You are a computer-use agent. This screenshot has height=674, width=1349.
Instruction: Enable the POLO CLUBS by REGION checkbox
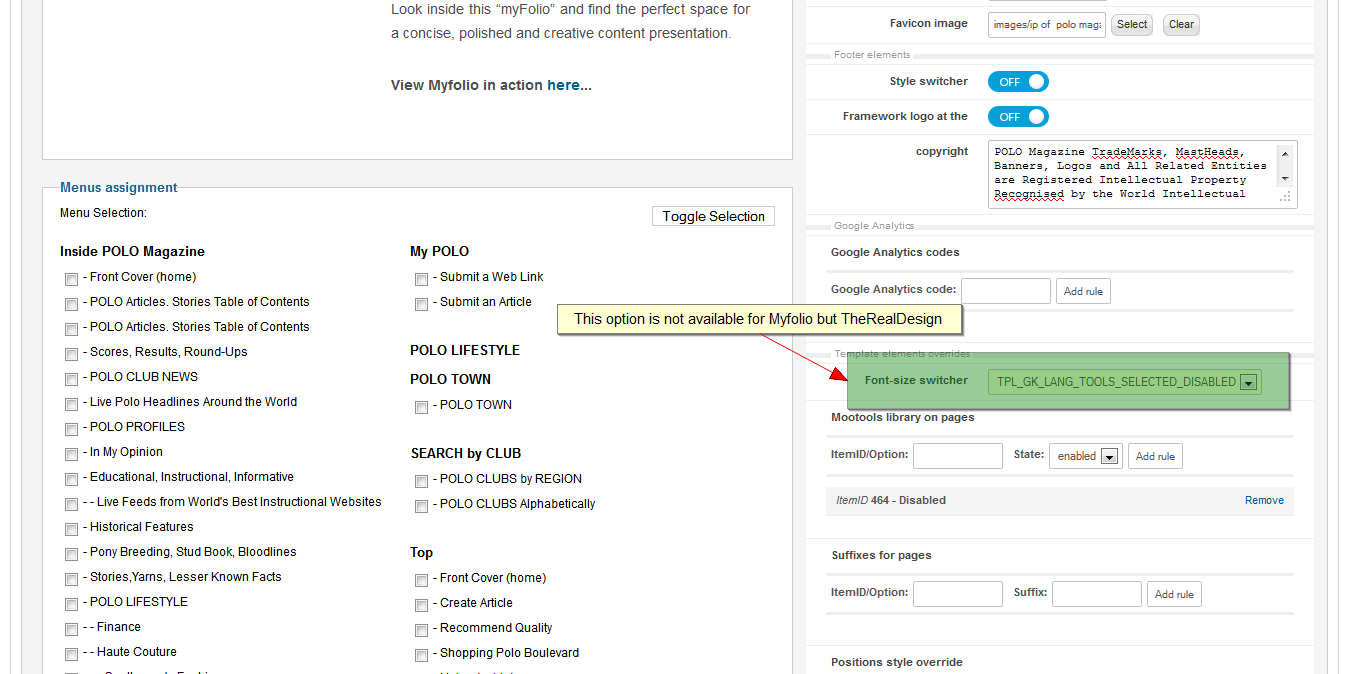coord(421,481)
